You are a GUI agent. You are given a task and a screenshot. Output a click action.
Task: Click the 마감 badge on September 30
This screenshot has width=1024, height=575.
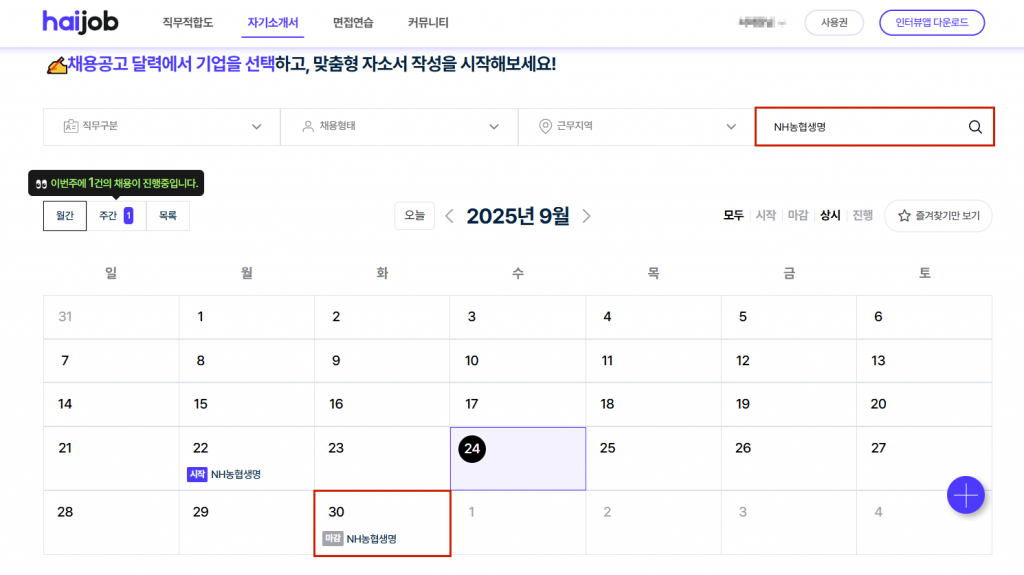[x=333, y=538]
